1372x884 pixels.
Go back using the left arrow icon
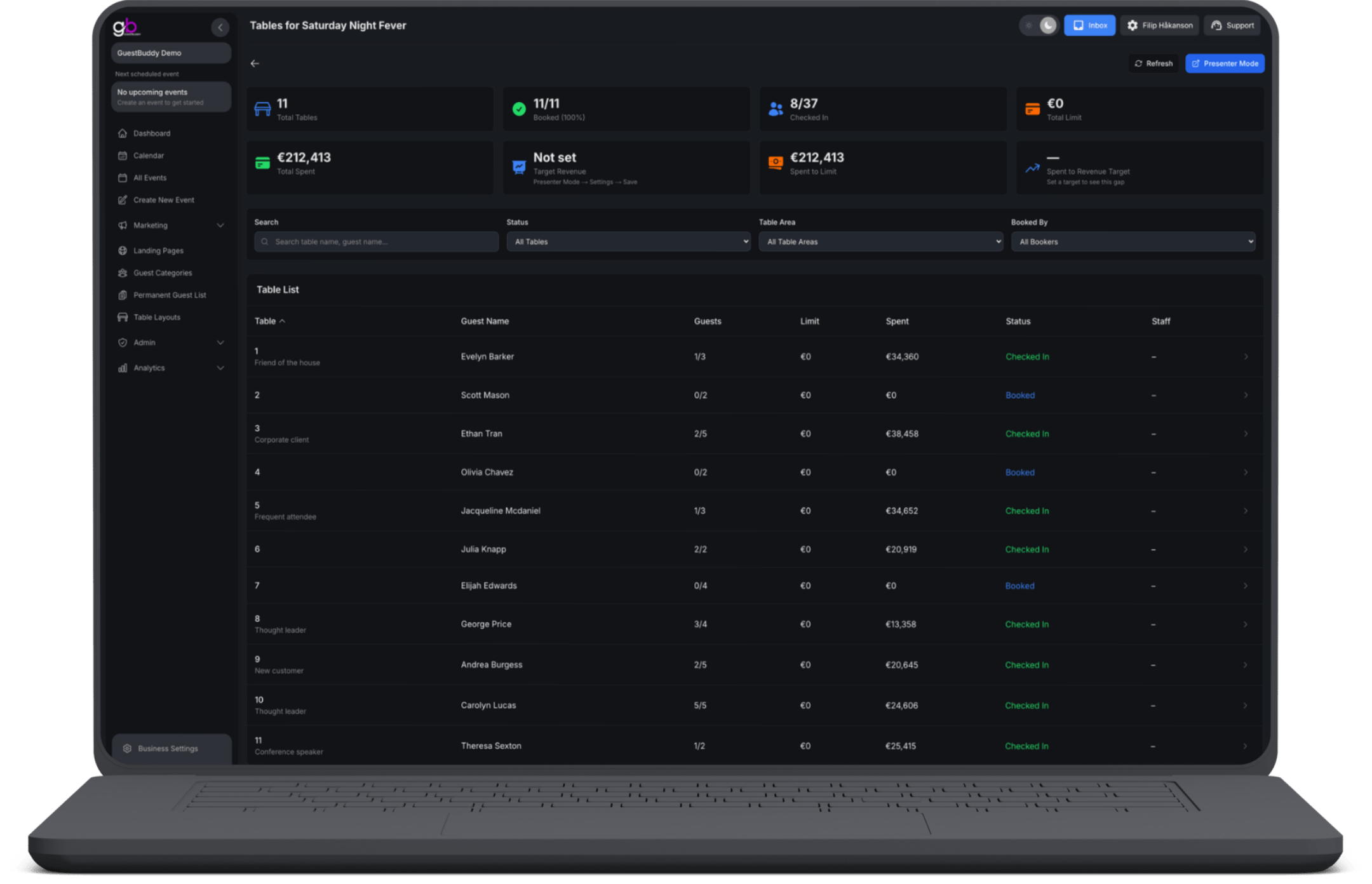click(255, 64)
